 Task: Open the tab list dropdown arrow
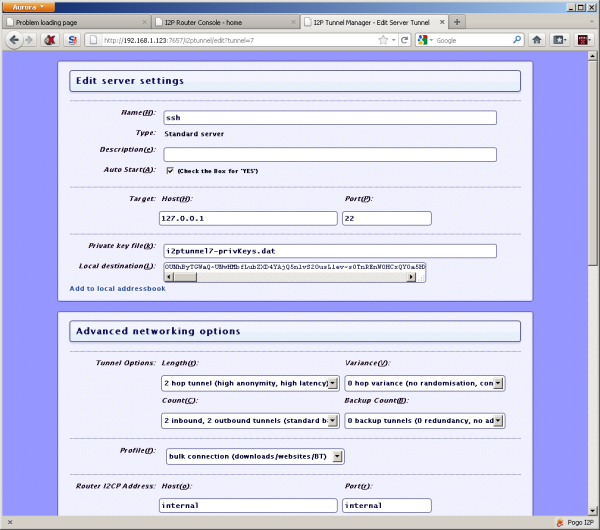pyautogui.click(x=592, y=22)
